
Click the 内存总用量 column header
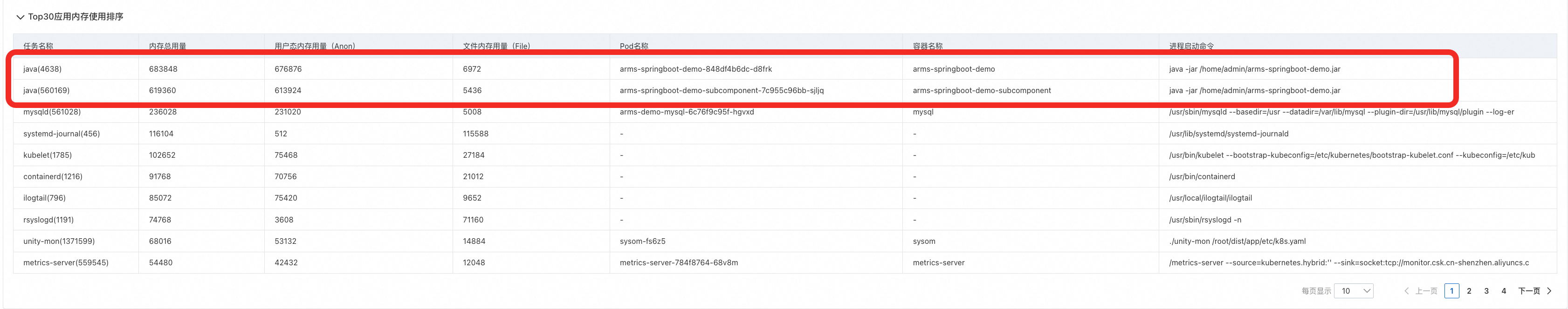pyautogui.click(x=167, y=46)
